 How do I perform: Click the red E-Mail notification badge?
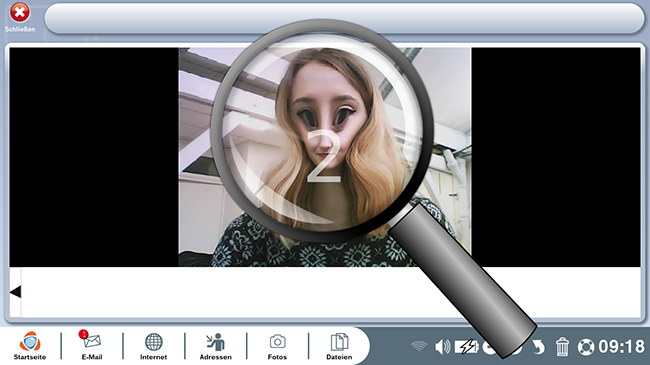tap(83, 334)
